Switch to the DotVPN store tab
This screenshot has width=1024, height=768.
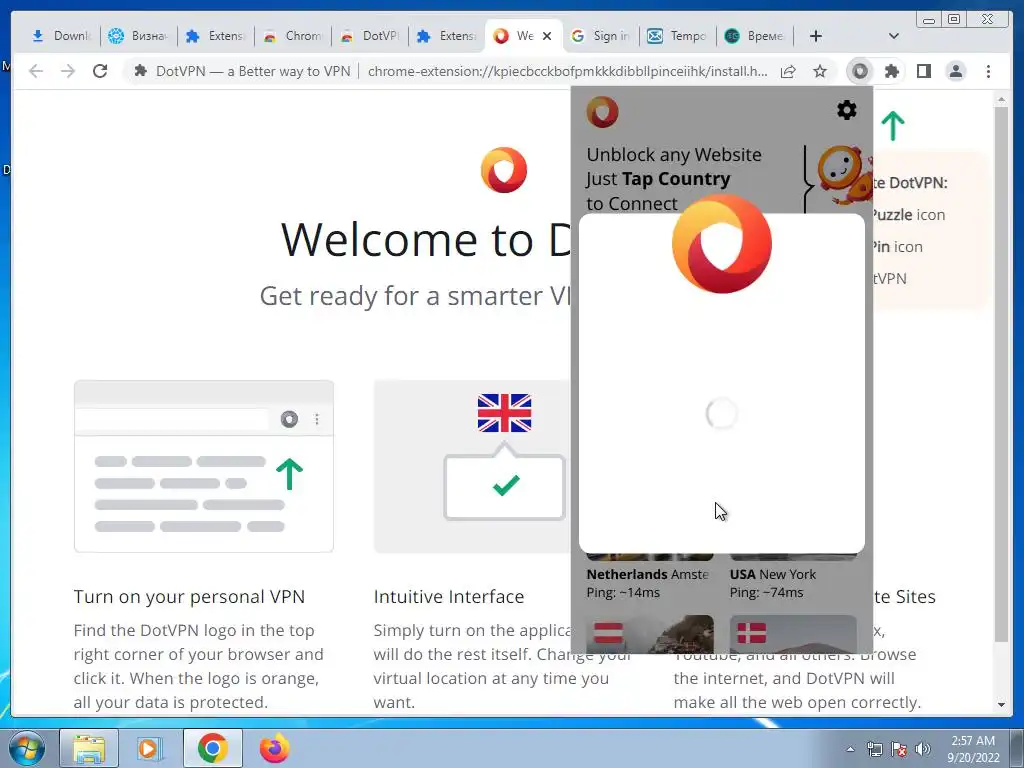coord(369,36)
